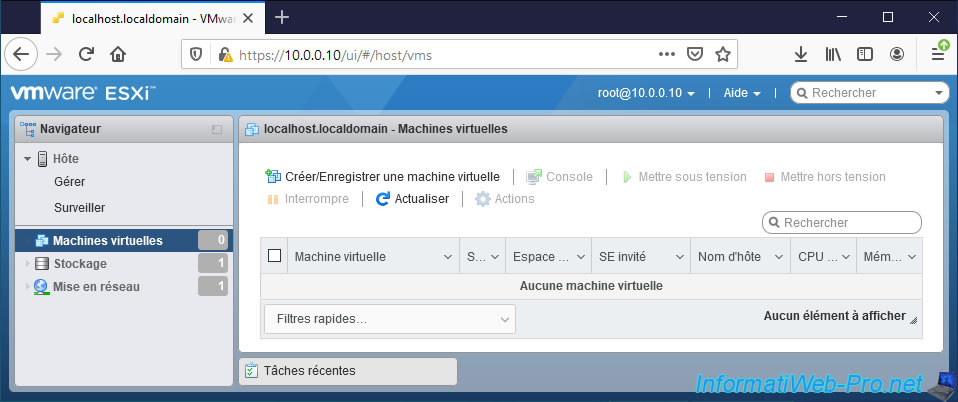This screenshot has height=402, width=958.
Task: Open the Firefox account avatar icon
Action: tap(896, 54)
